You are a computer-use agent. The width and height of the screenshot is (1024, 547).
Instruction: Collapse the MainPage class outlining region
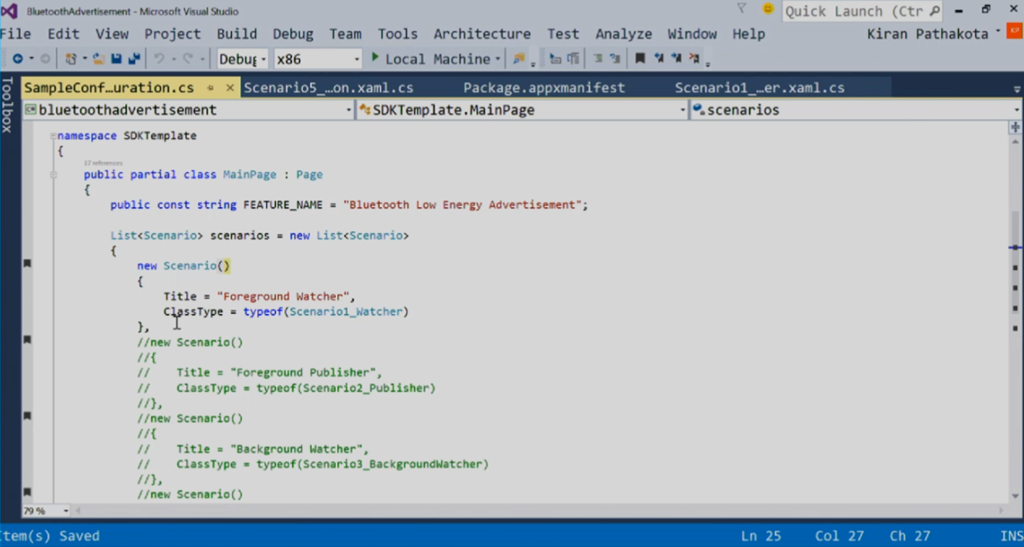tap(53, 175)
